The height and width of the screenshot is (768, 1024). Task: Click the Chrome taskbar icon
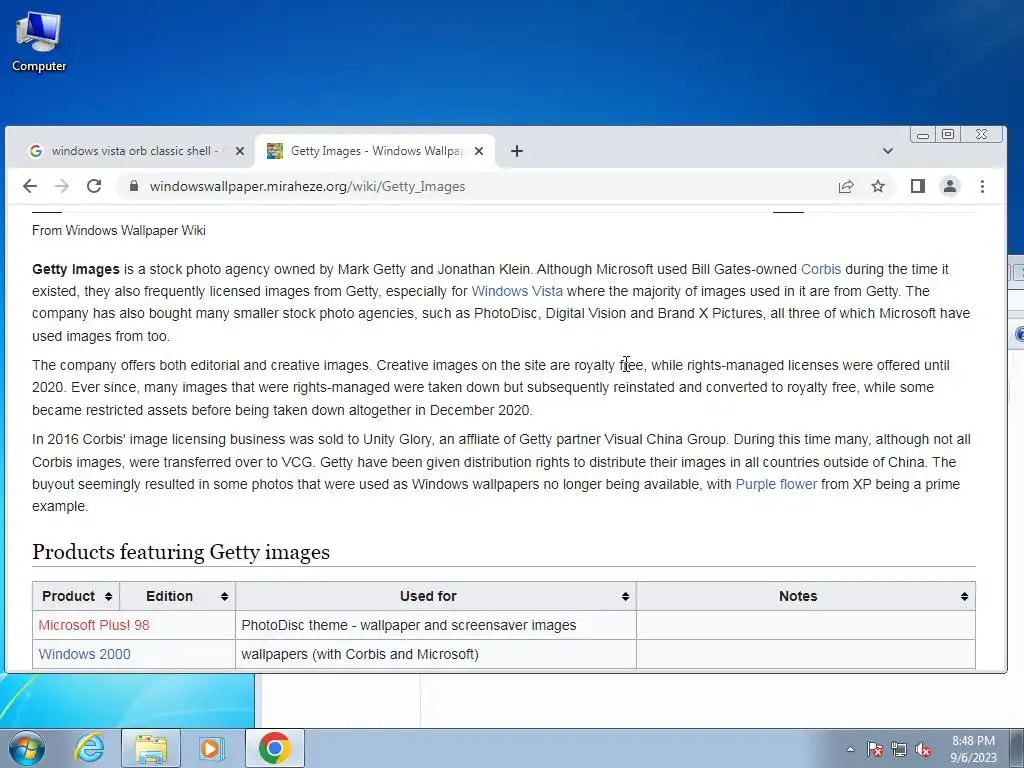pyautogui.click(x=274, y=748)
